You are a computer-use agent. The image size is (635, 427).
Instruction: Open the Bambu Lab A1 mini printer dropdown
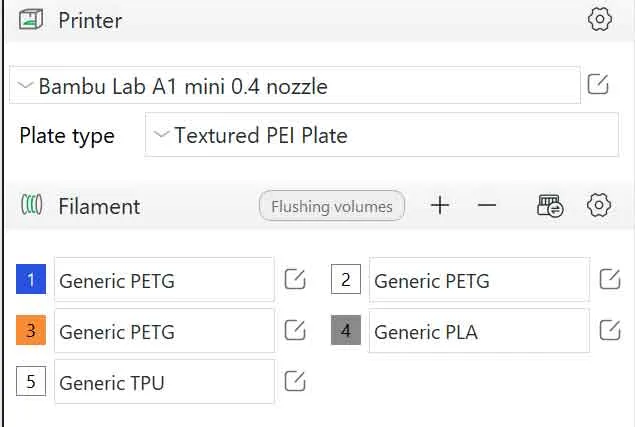coord(295,85)
